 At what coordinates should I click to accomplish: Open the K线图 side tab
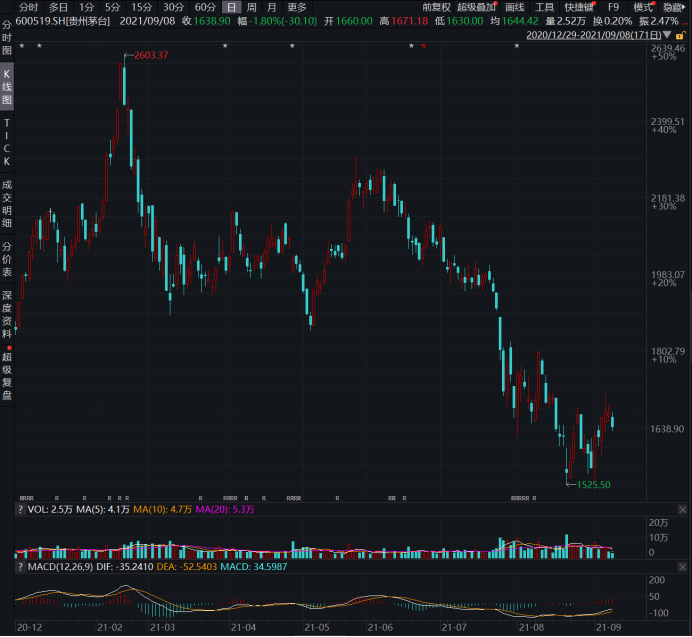tap(7, 88)
